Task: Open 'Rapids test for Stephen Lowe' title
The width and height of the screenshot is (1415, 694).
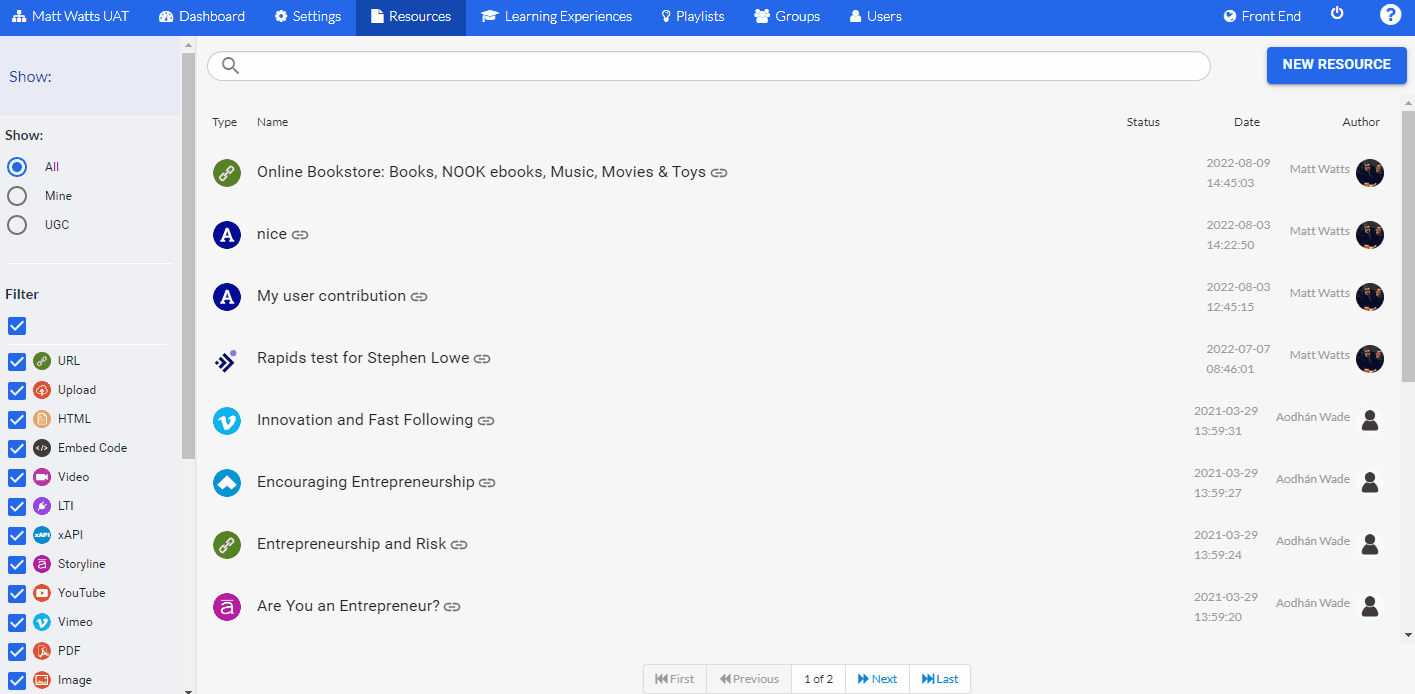Action: [x=363, y=358]
